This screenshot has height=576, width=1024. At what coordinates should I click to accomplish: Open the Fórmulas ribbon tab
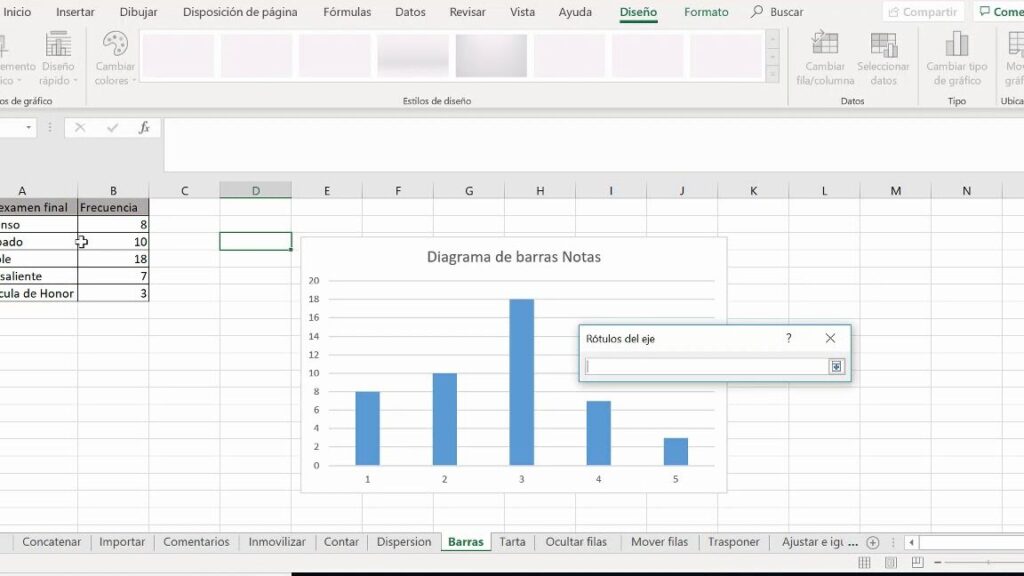click(x=347, y=12)
